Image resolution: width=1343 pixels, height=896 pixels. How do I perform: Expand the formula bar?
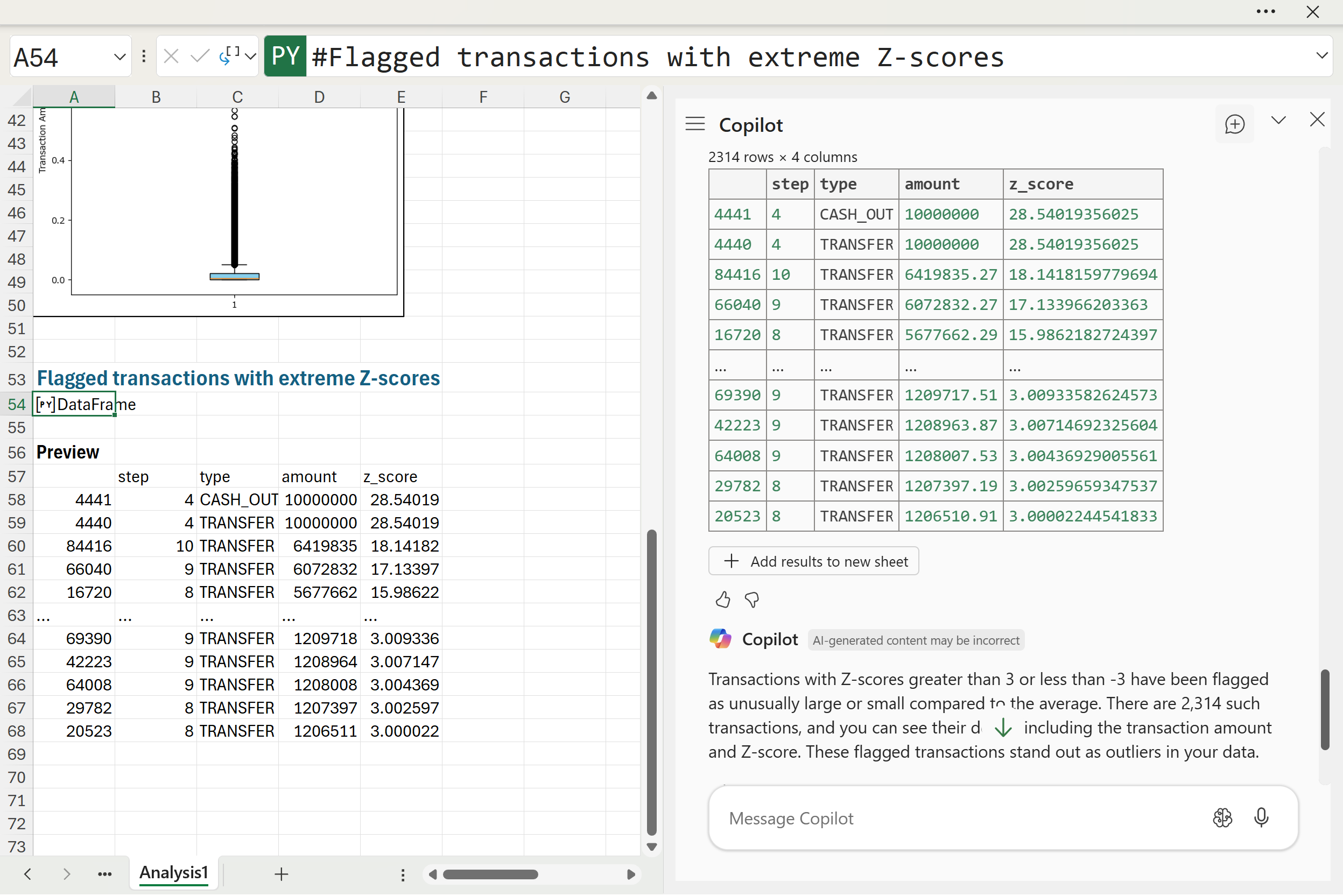(1321, 56)
